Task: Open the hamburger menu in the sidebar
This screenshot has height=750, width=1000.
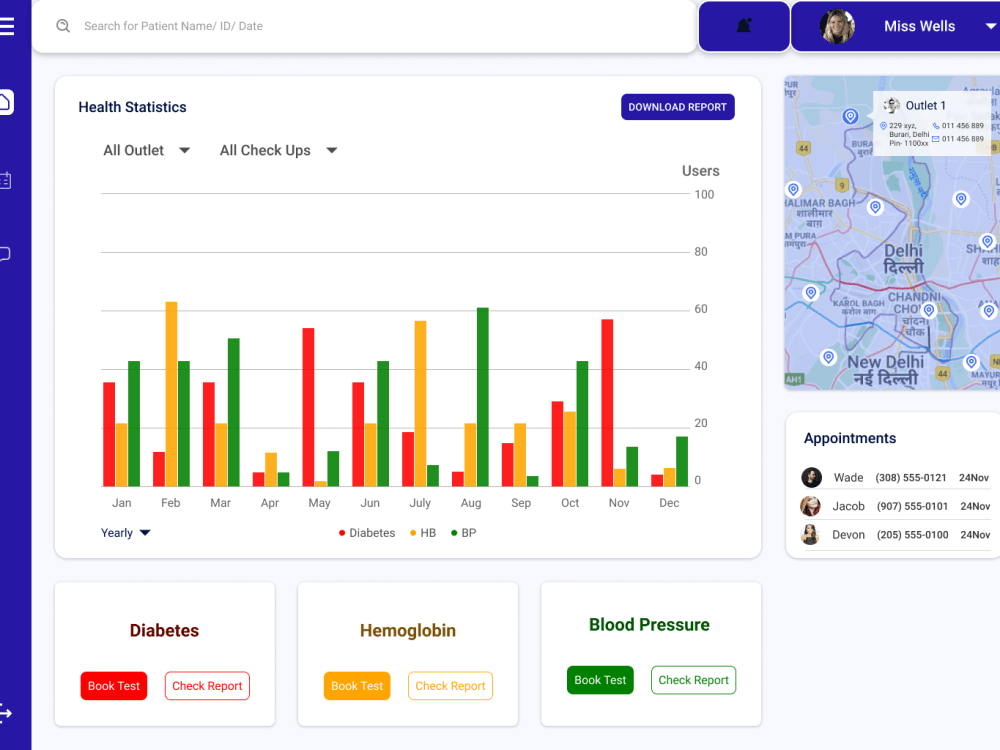Action: [x=6, y=26]
